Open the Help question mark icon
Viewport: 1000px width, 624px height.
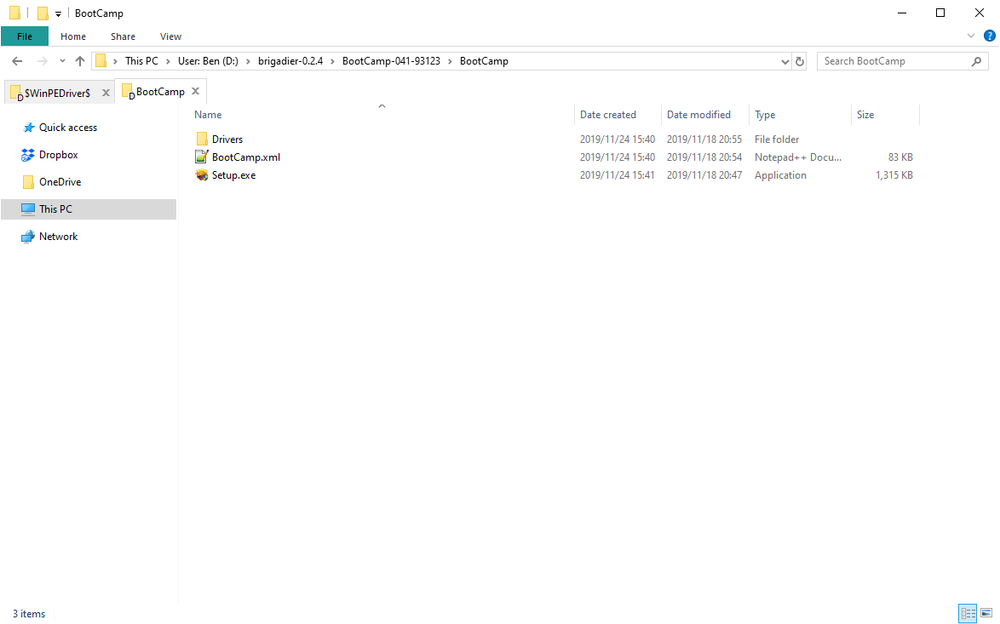(x=990, y=36)
